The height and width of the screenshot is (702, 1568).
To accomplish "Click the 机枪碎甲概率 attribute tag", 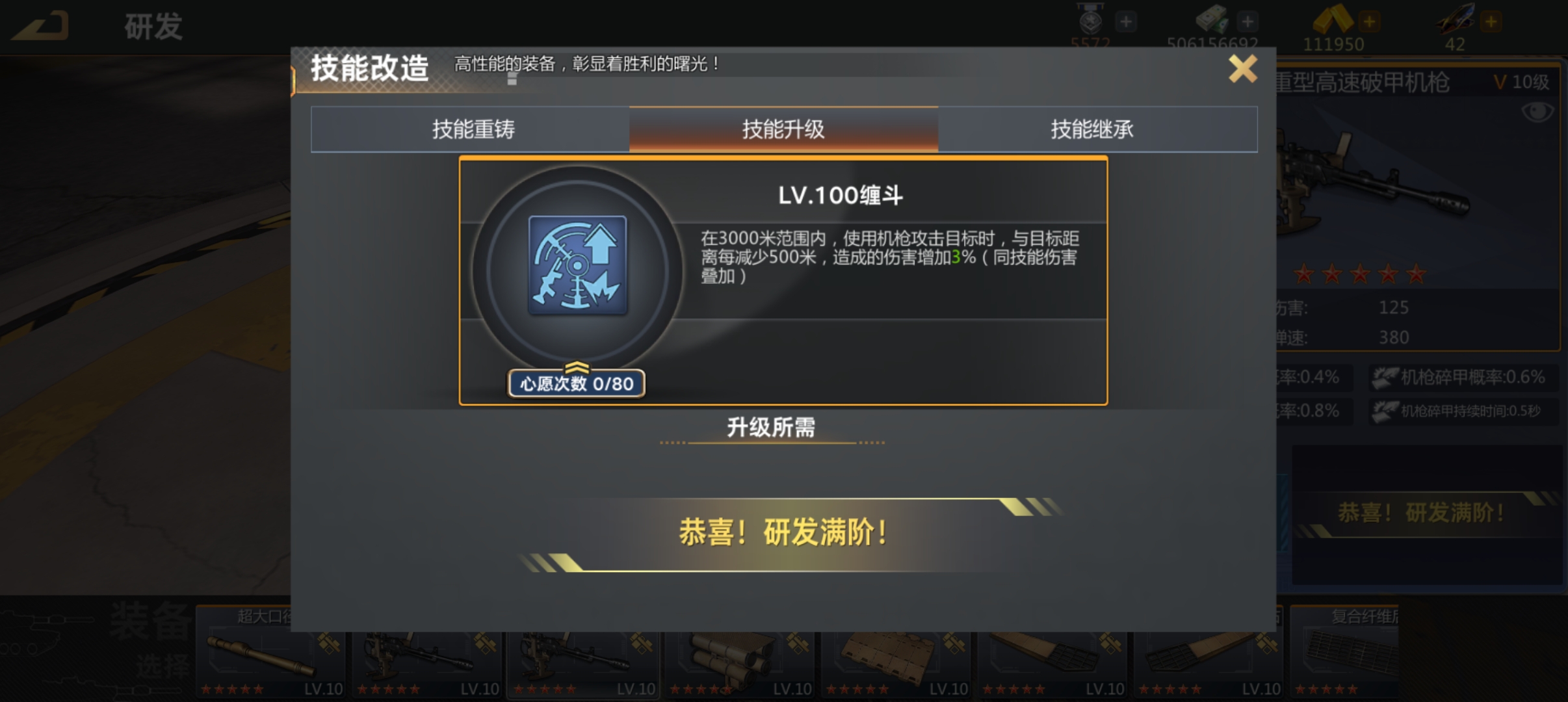I will [1464, 377].
